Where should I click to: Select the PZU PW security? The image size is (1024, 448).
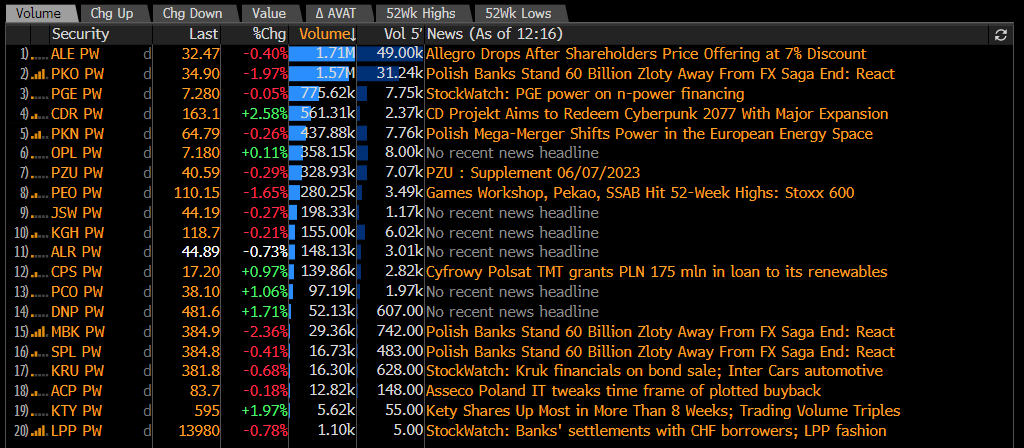(x=76, y=174)
